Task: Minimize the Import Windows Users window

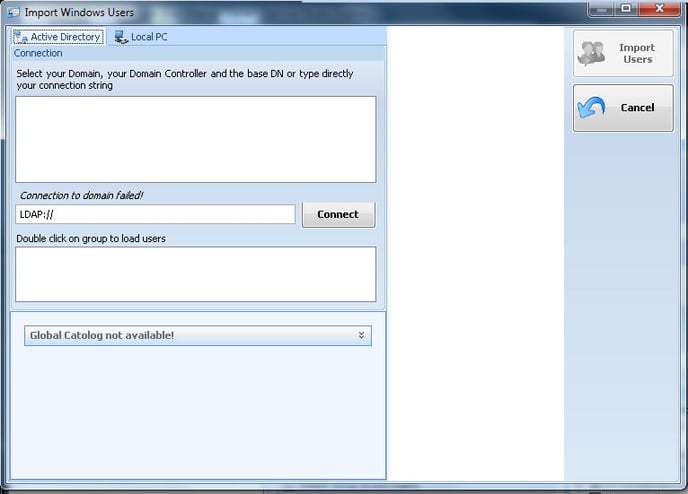Action: click(x=602, y=8)
